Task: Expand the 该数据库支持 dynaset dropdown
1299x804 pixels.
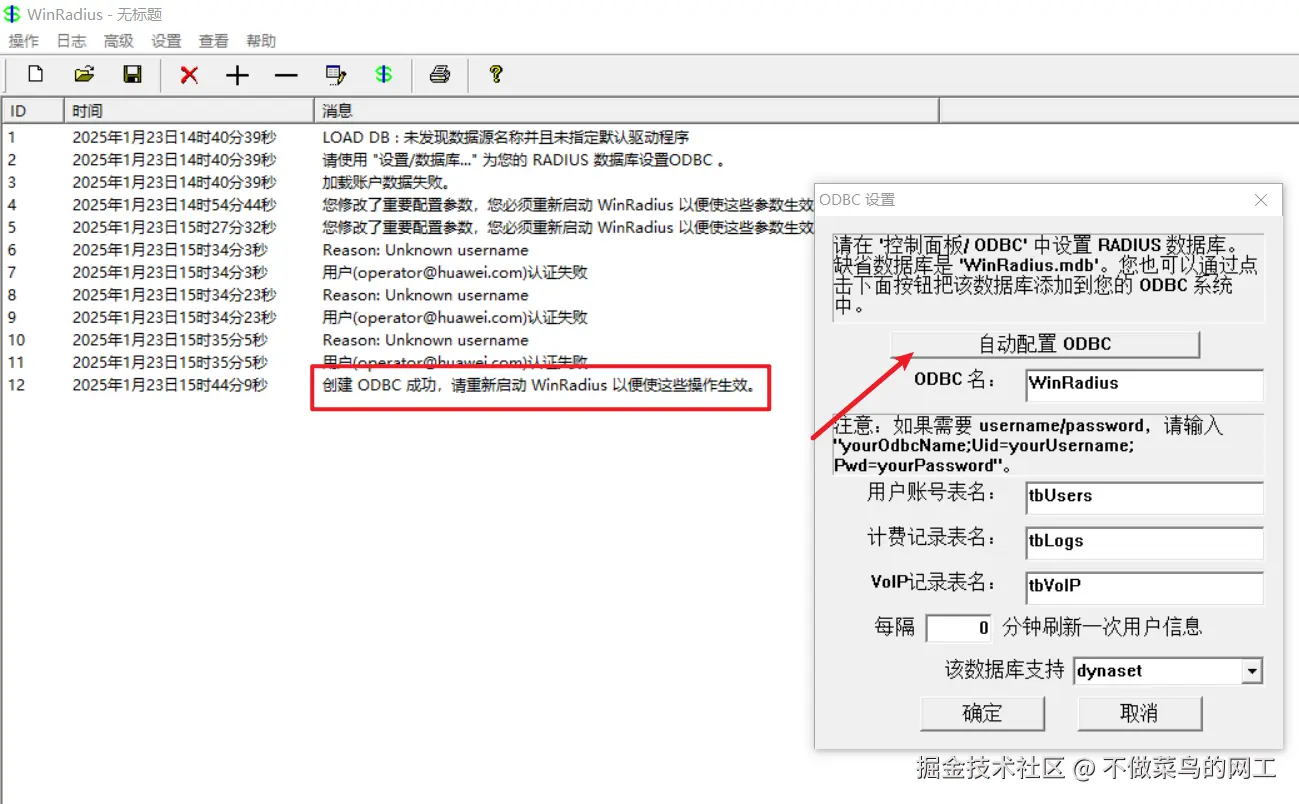Action: tap(1252, 671)
